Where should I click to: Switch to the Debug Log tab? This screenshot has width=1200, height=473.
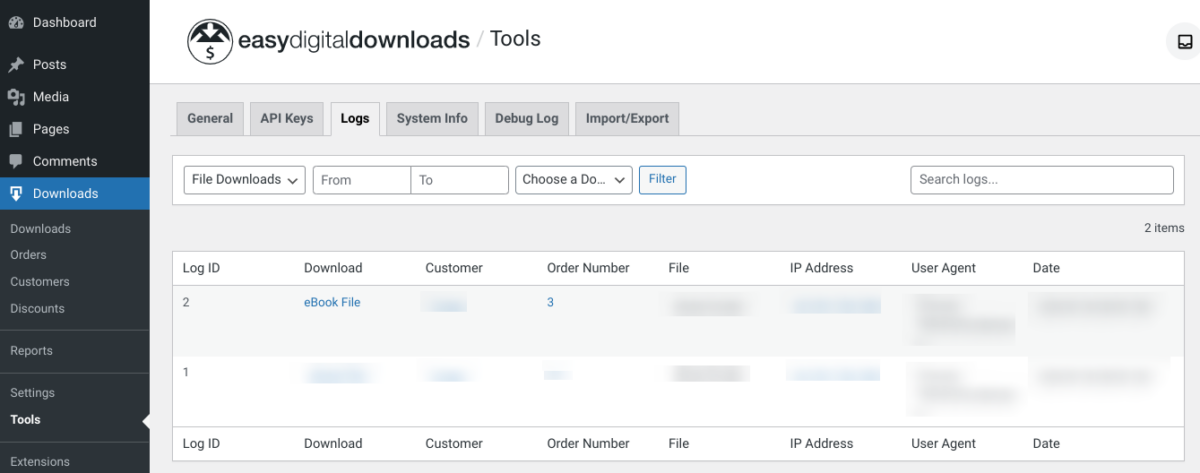(x=526, y=118)
